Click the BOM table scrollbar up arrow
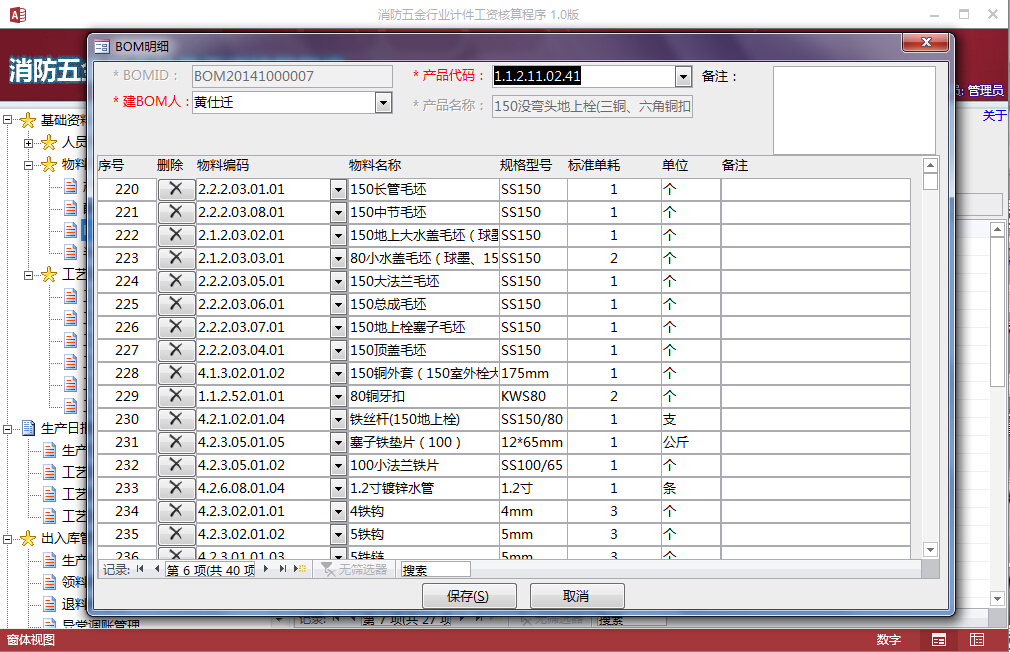The height and width of the screenshot is (652, 1010). click(930, 166)
